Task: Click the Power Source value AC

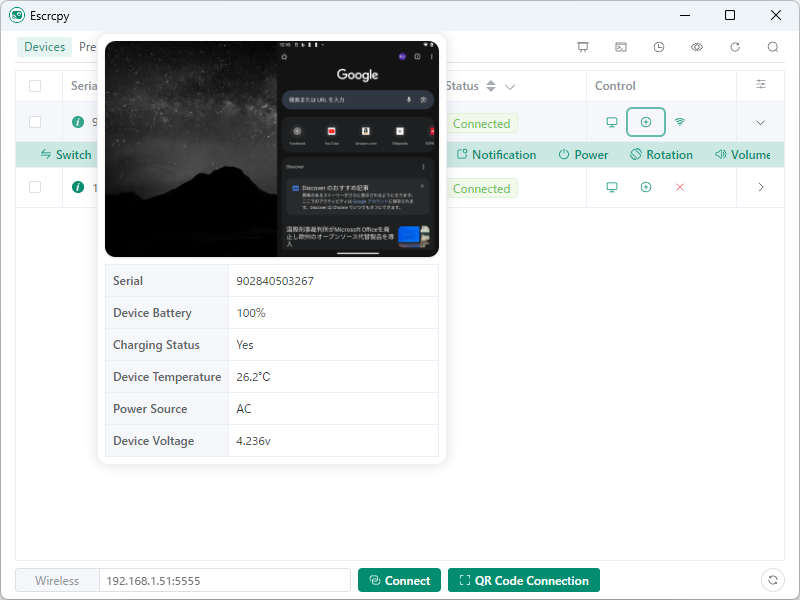Action: coord(243,409)
